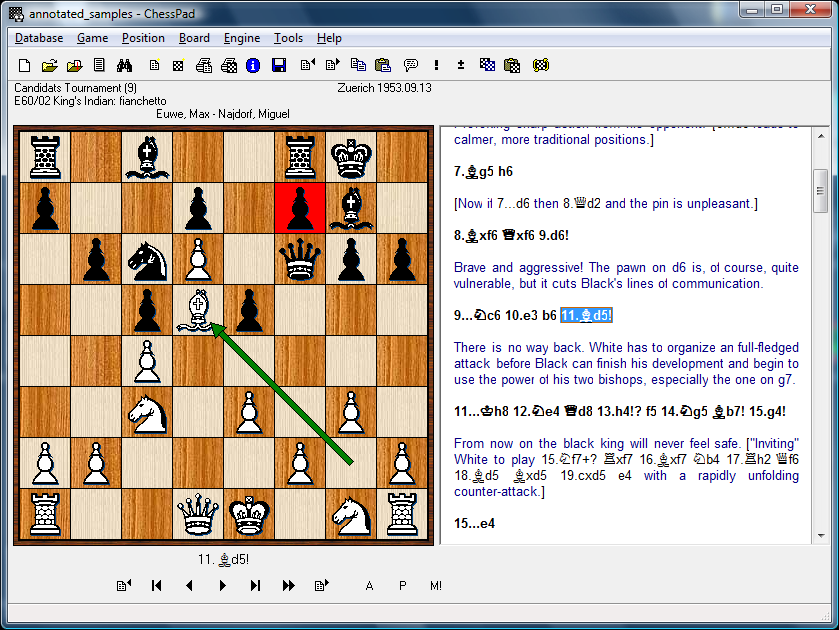Click the notation panel scrollbar down arrow
The height and width of the screenshot is (630, 839).
pos(820,537)
